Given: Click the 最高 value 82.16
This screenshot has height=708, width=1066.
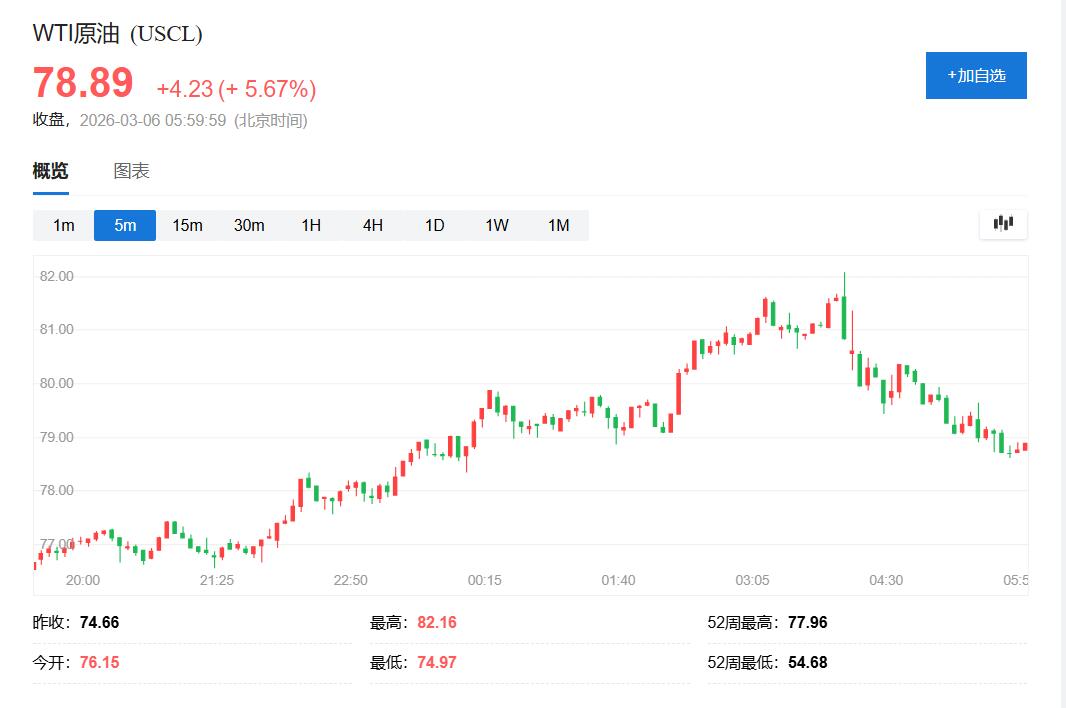Looking at the screenshot, I should click(436, 622).
